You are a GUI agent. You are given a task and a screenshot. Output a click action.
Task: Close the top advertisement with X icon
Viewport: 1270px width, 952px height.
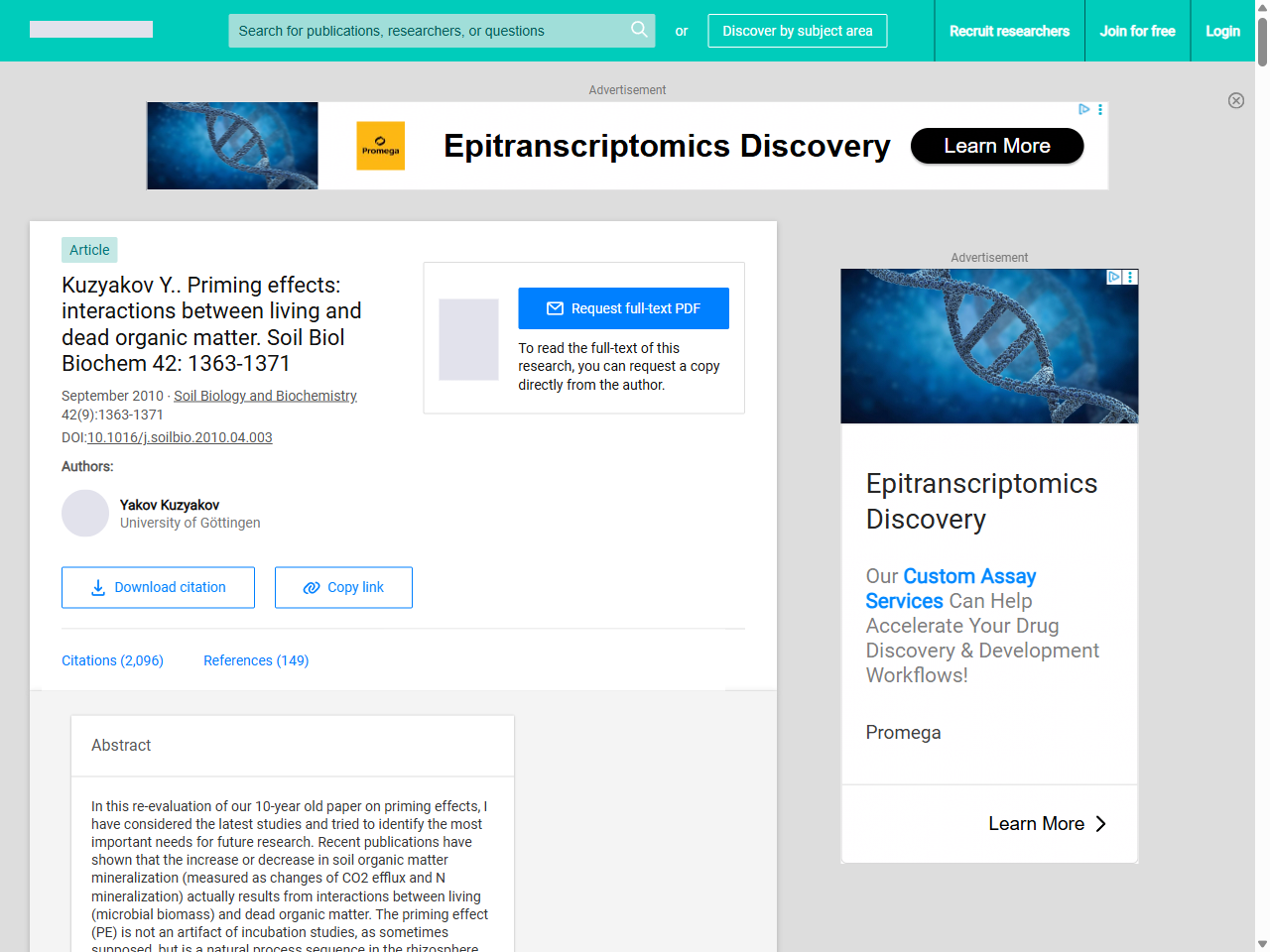click(1236, 100)
